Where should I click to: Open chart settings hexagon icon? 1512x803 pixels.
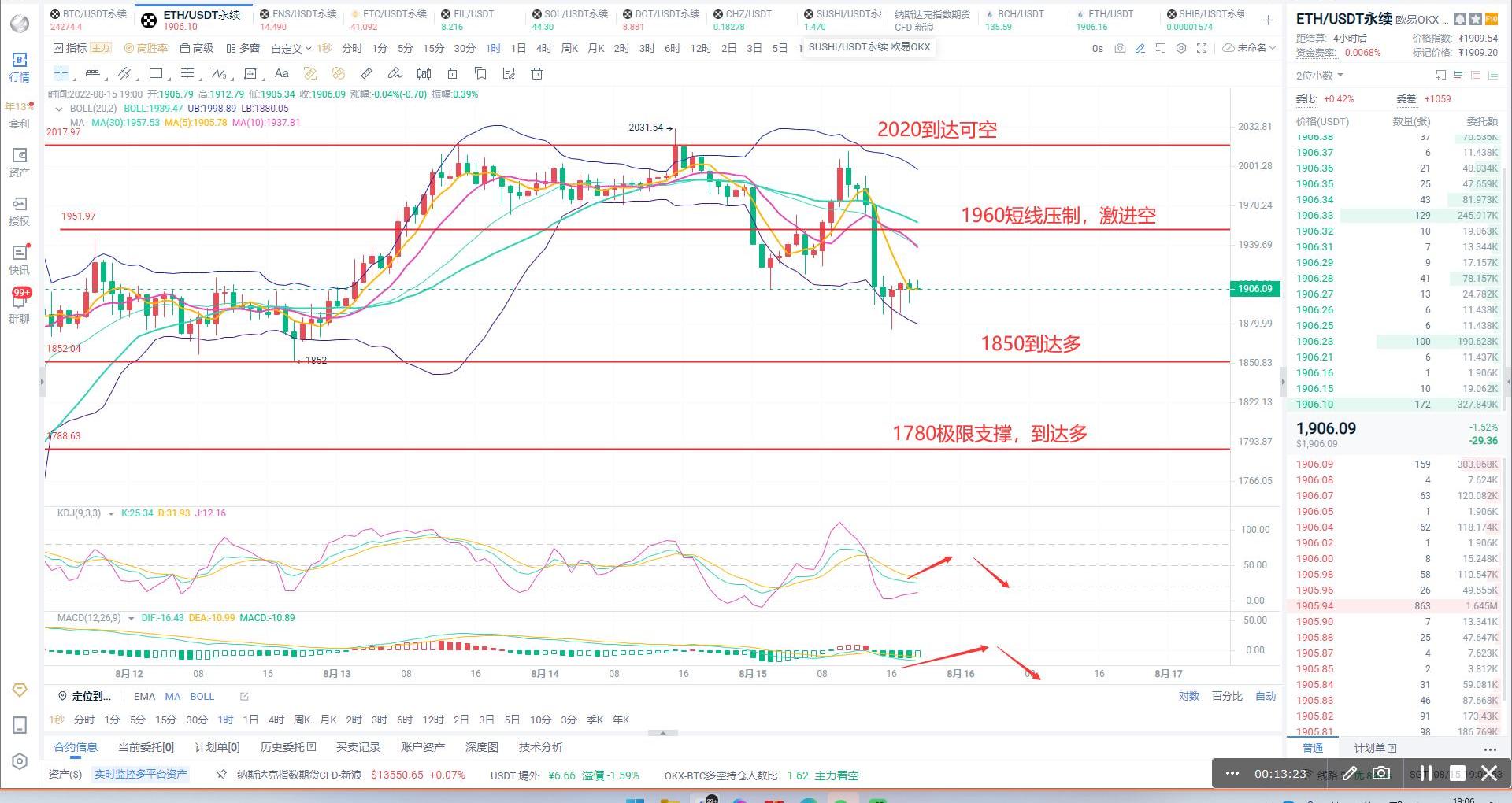click(x=1180, y=48)
